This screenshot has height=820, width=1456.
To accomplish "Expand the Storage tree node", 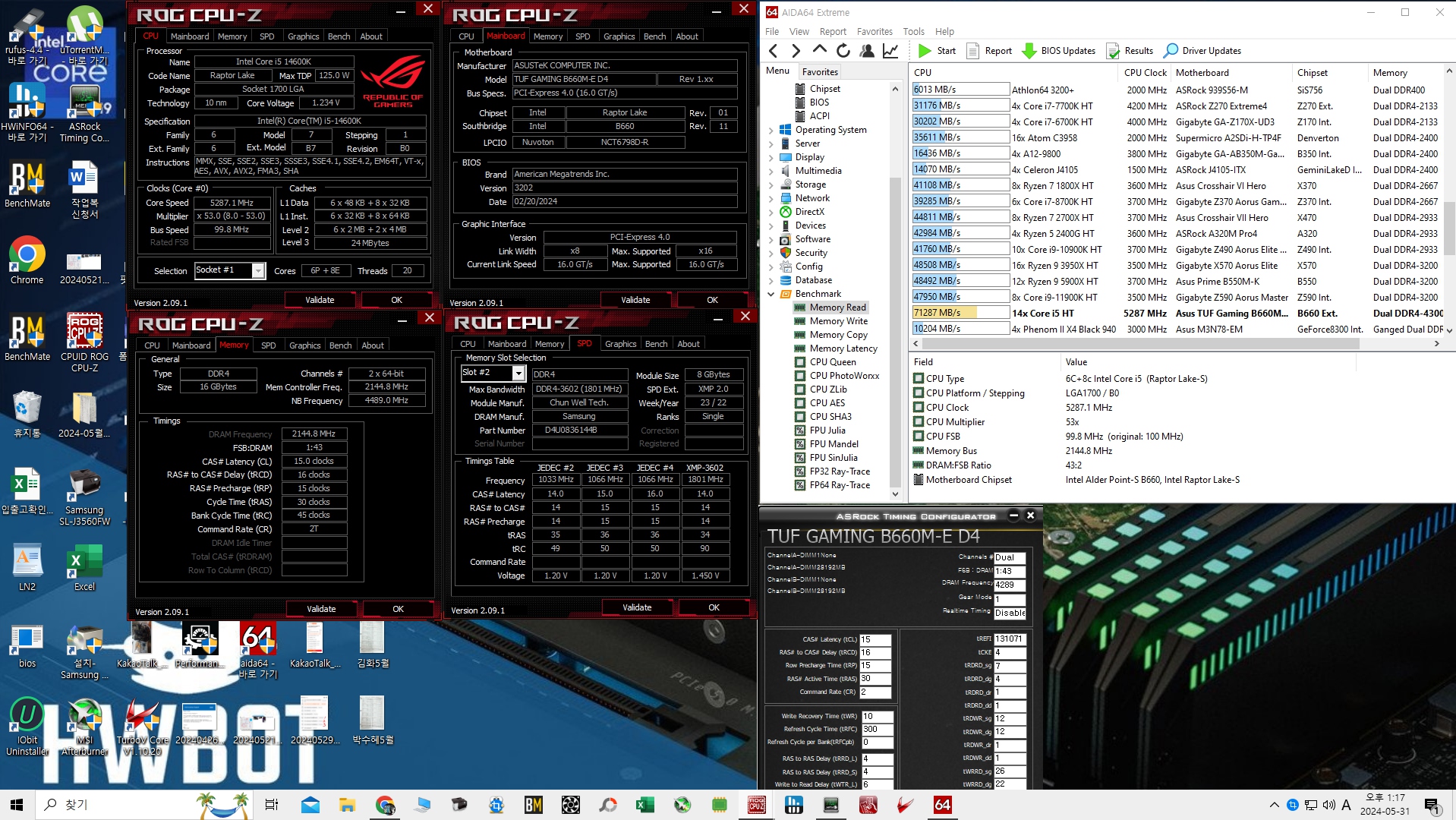I will [x=771, y=184].
